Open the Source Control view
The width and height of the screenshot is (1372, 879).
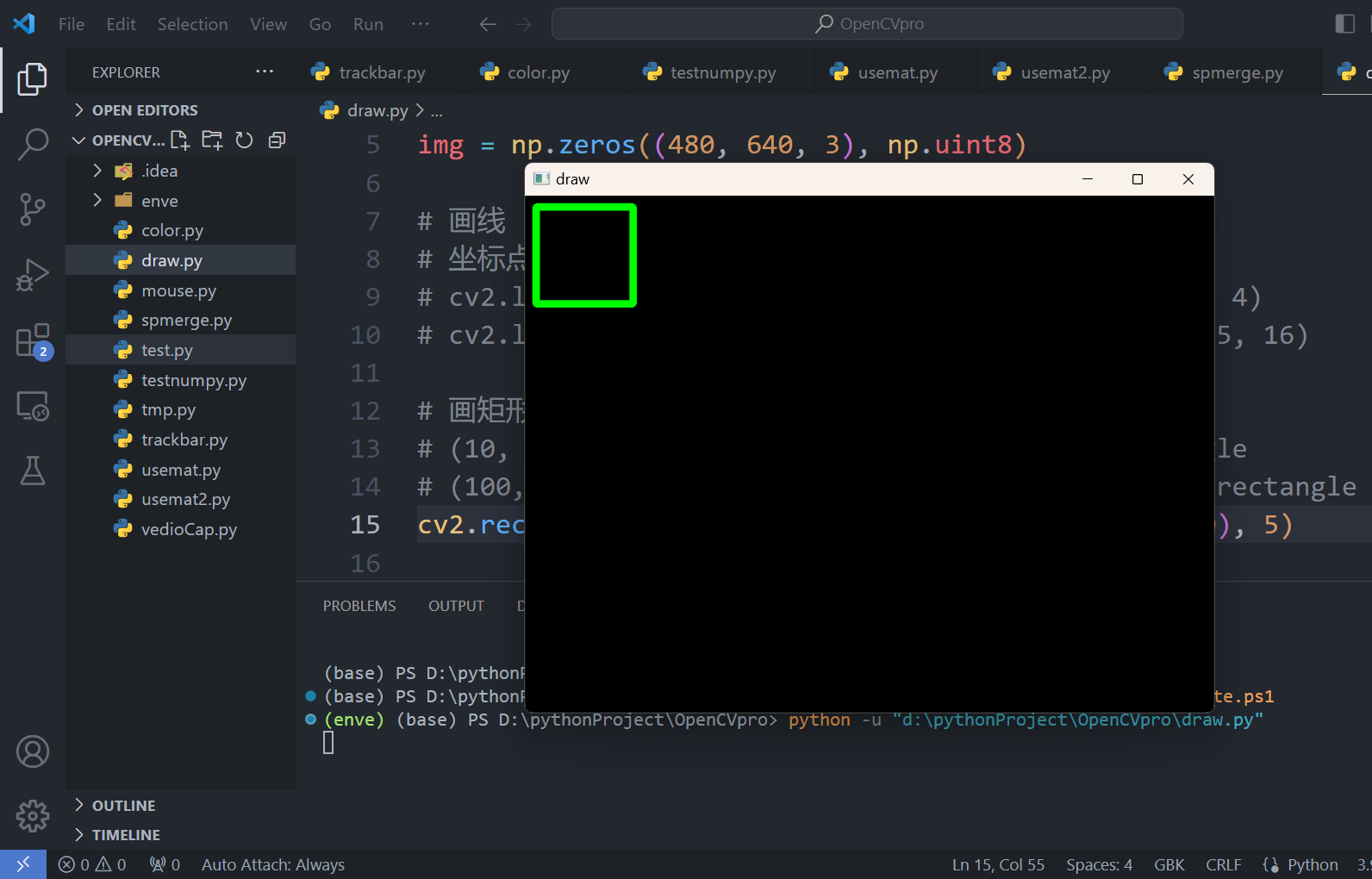point(32,209)
